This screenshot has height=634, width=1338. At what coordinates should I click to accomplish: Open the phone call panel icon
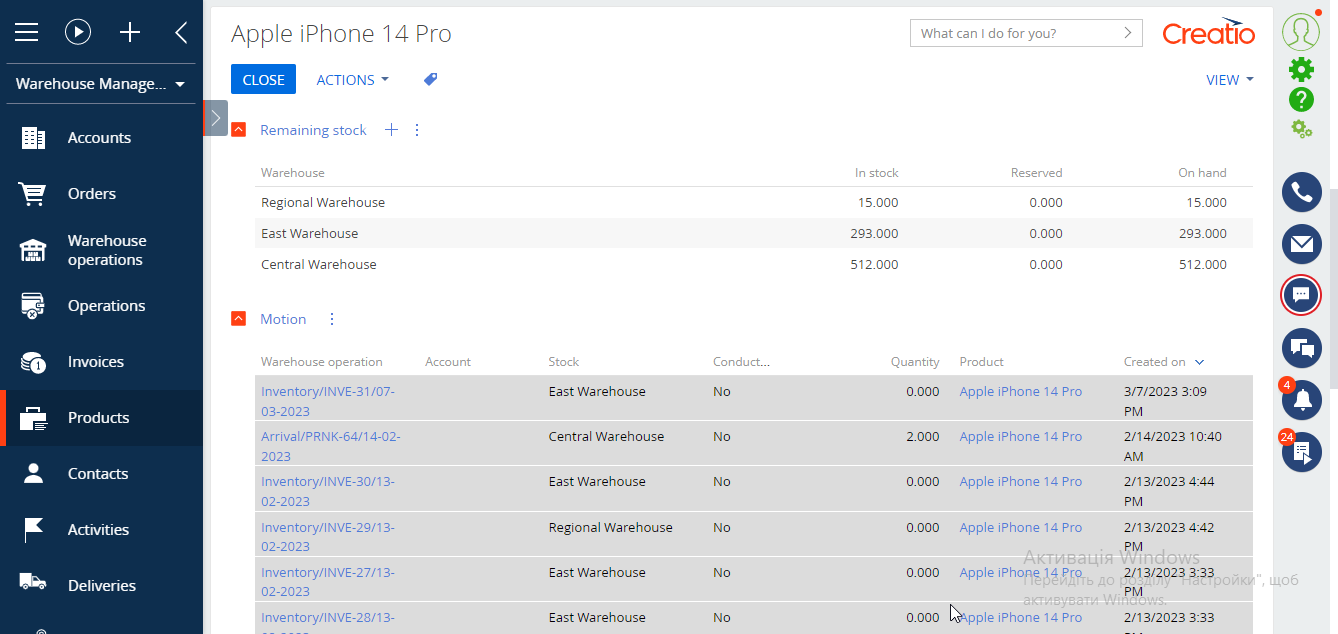(x=1301, y=193)
